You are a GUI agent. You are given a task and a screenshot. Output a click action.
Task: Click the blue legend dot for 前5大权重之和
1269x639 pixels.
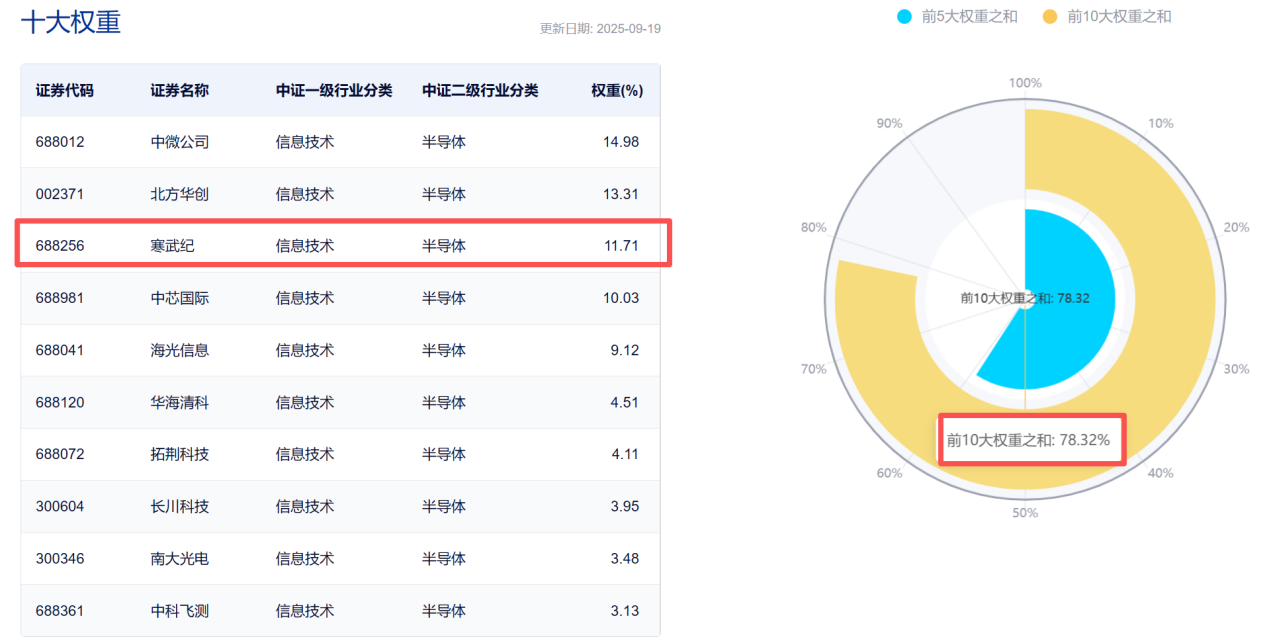(904, 16)
